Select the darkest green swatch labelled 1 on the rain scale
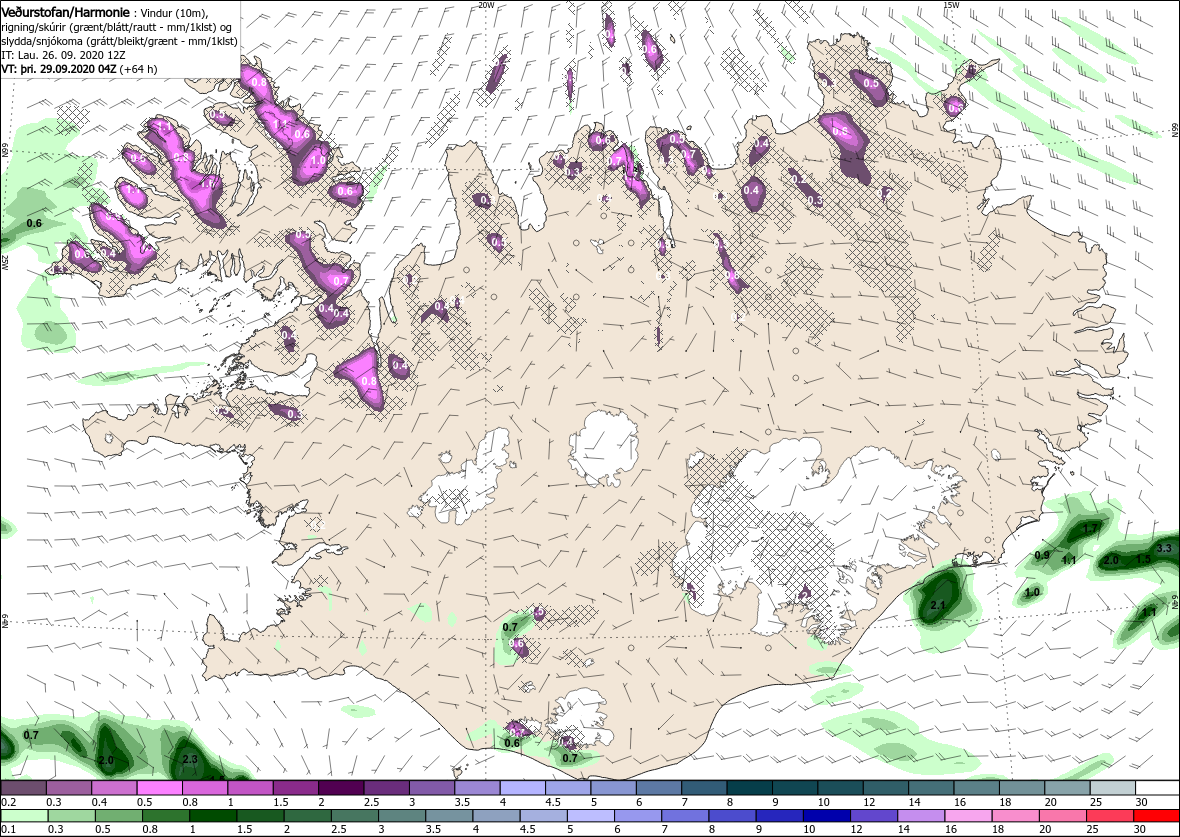The image size is (1180, 837). 213,816
